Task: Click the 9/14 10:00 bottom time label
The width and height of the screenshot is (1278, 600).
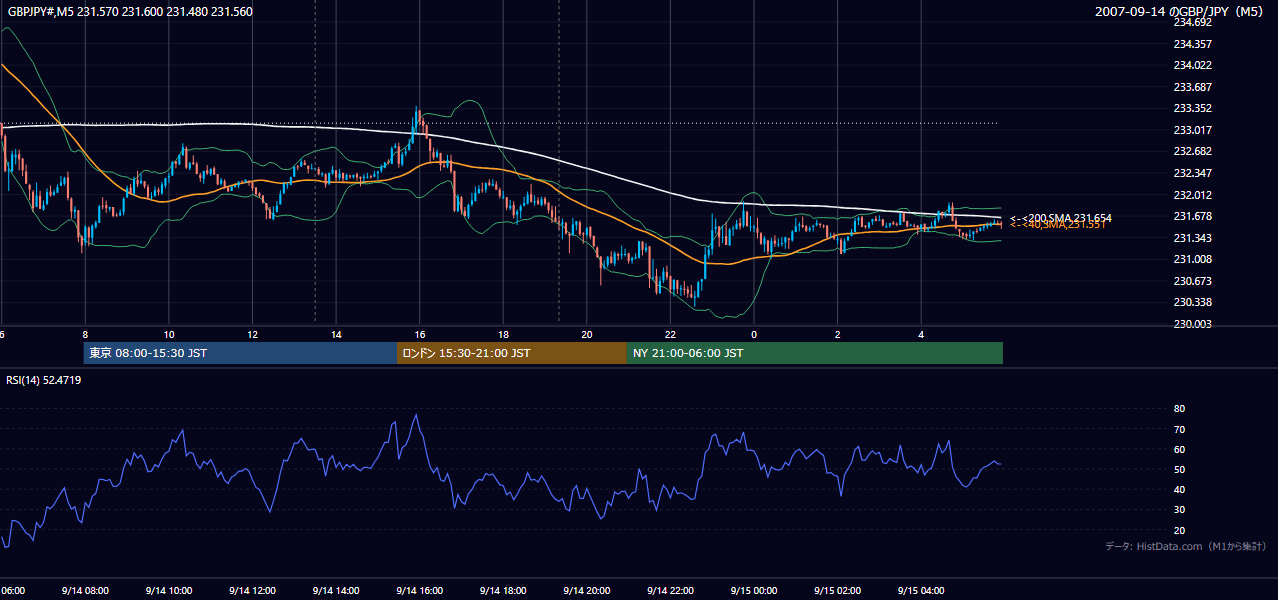Action: (x=168, y=591)
